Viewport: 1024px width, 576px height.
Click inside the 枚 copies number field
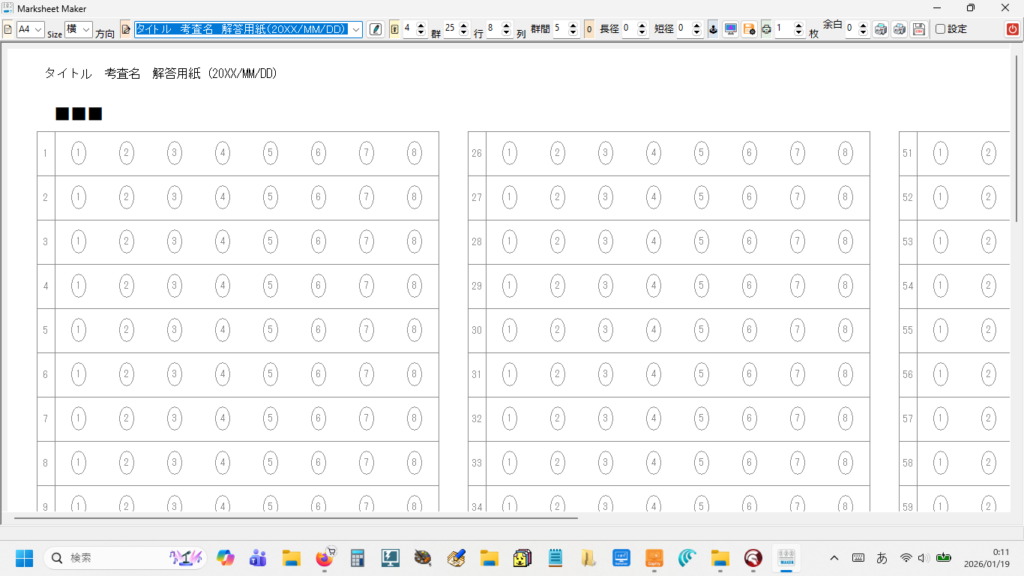click(787, 29)
